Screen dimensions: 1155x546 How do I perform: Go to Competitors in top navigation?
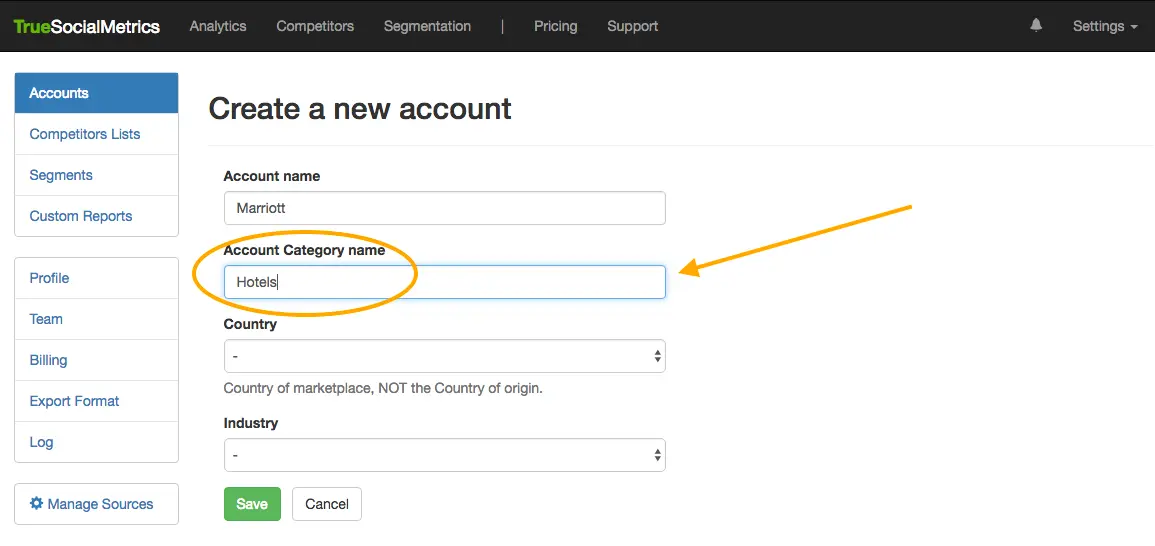pyautogui.click(x=315, y=26)
